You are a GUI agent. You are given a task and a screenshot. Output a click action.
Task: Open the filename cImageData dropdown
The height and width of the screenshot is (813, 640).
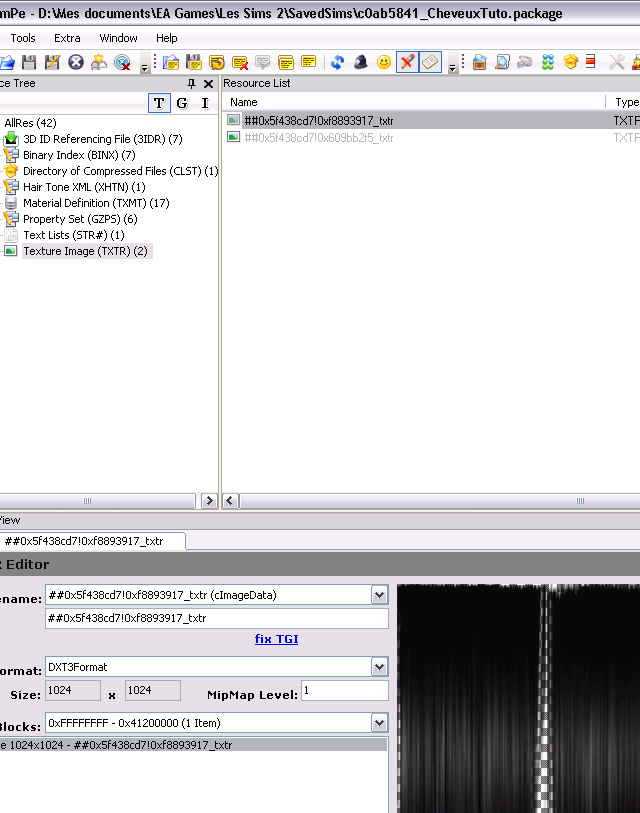pos(380,595)
